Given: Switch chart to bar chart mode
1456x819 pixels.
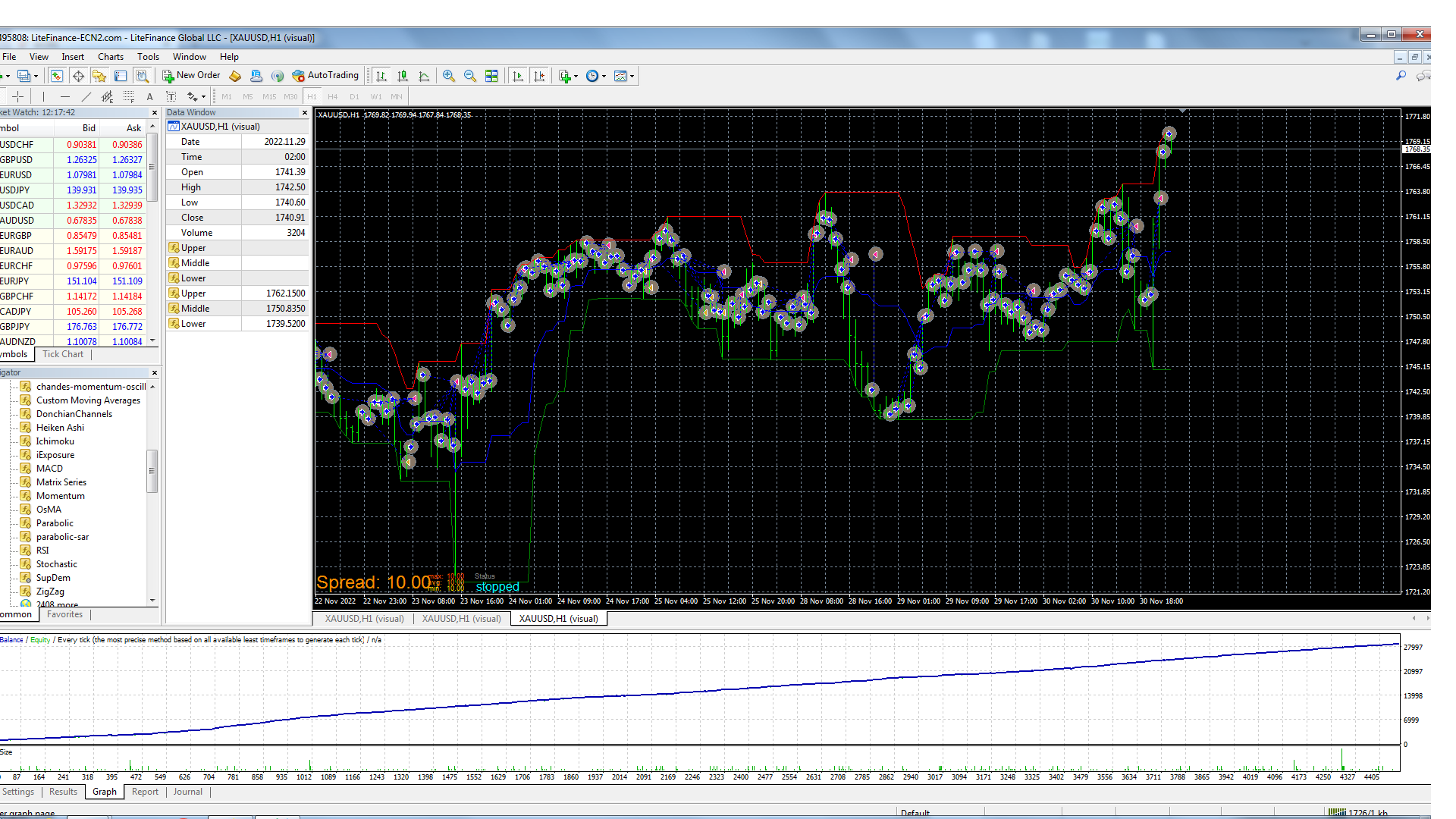Looking at the screenshot, I should (381, 76).
